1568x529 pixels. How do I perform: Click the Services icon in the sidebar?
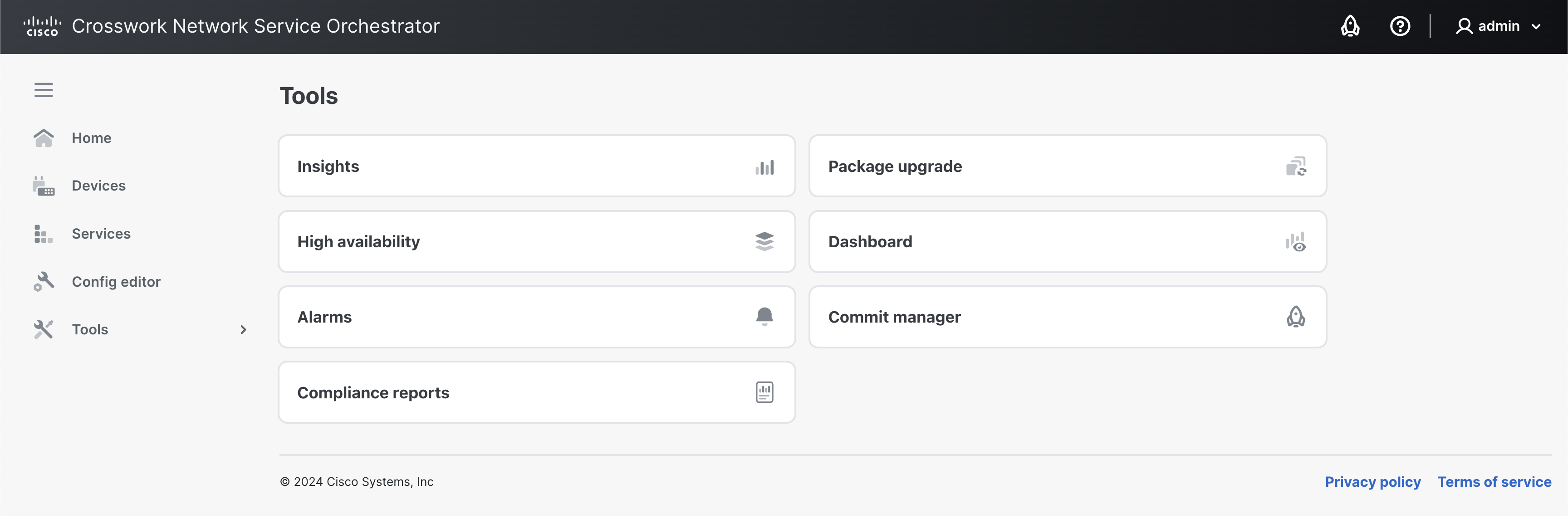[x=43, y=234]
